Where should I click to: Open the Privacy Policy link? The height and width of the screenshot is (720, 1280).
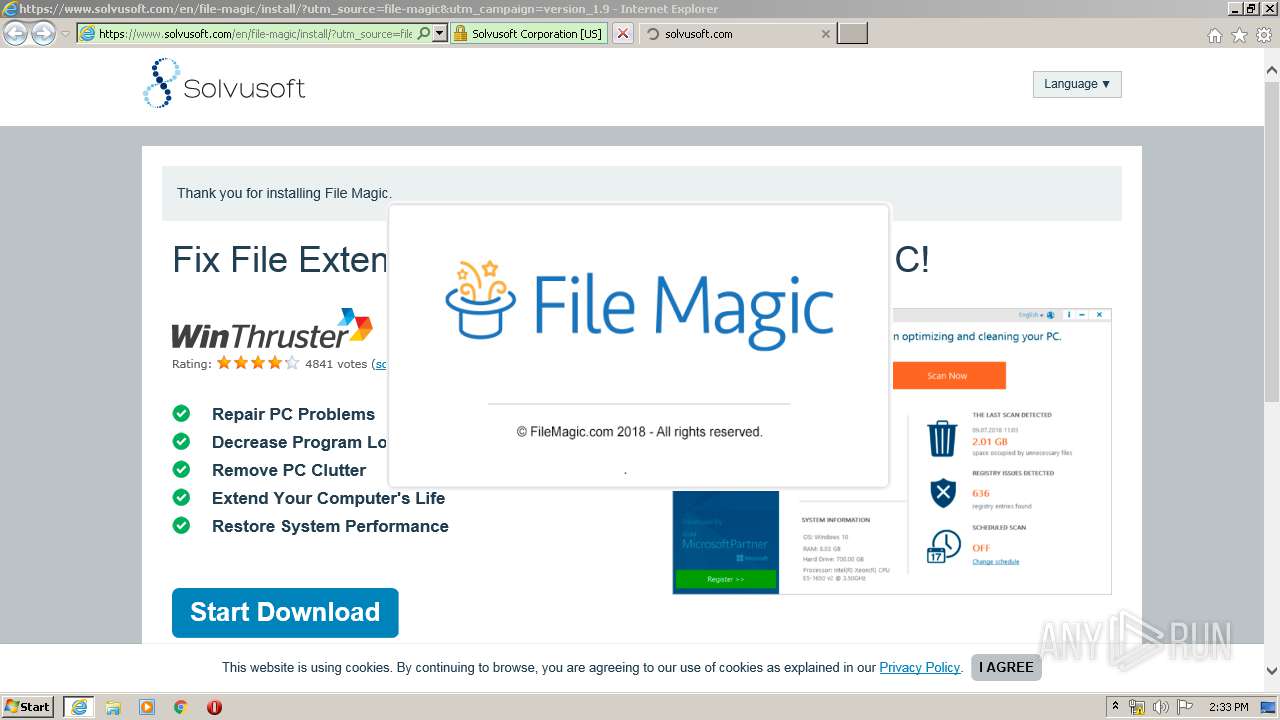pos(920,667)
